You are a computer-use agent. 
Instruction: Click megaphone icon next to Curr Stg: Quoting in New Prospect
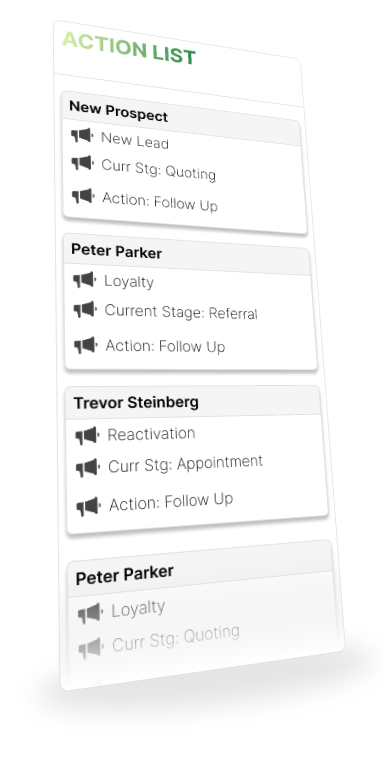(82, 163)
